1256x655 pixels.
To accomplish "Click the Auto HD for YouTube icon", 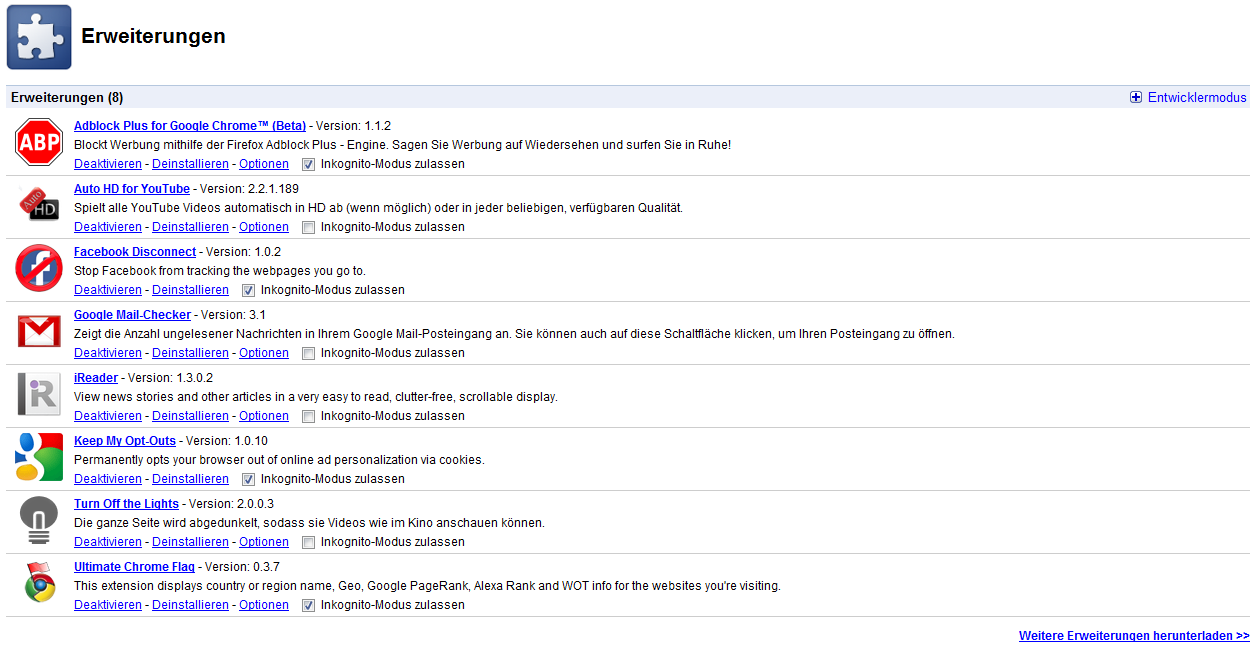I will pyautogui.click(x=39, y=205).
